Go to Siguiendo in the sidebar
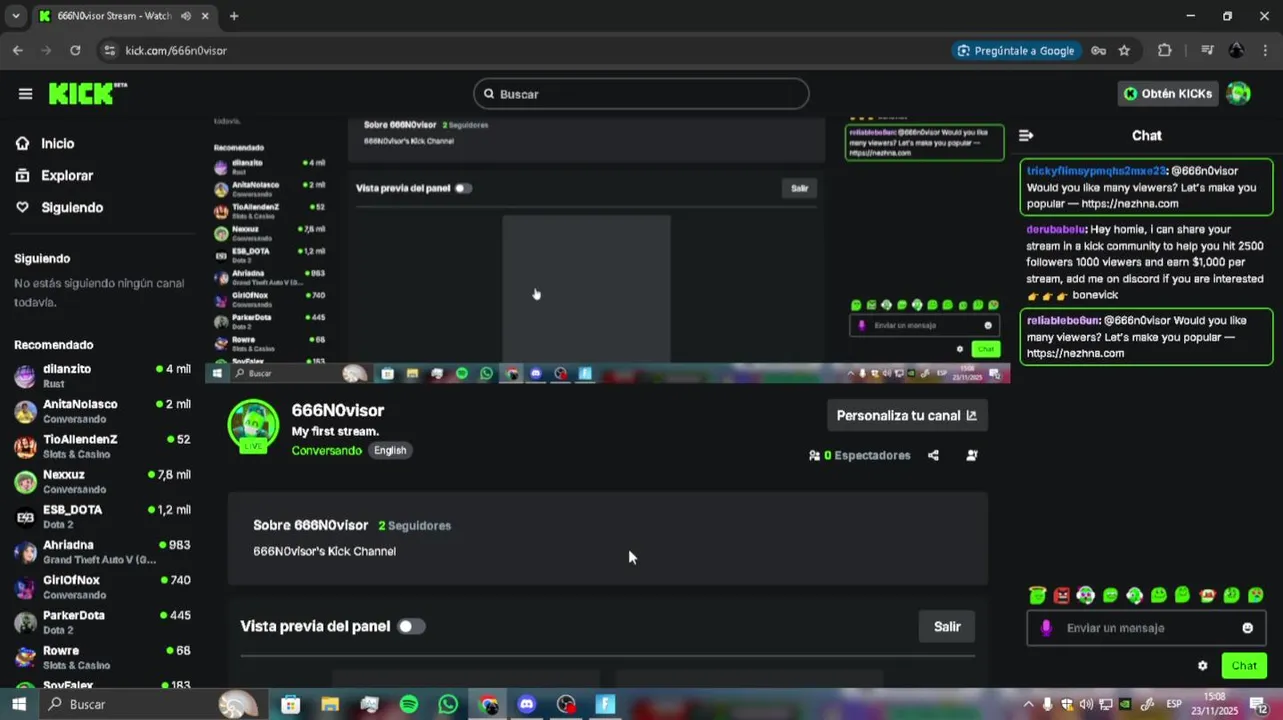 point(71,207)
